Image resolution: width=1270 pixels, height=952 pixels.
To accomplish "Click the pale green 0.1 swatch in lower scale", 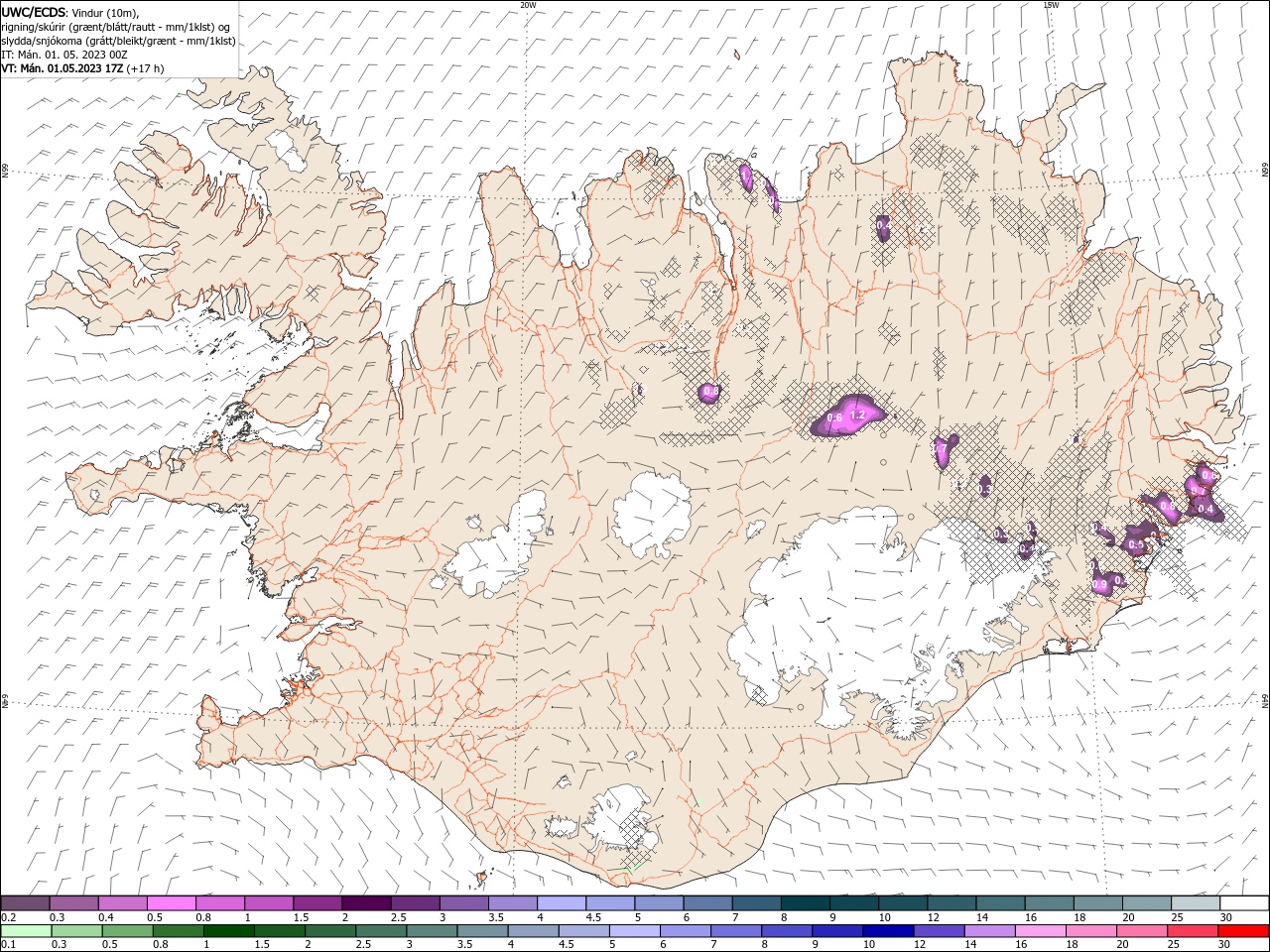I will tap(26, 931).
